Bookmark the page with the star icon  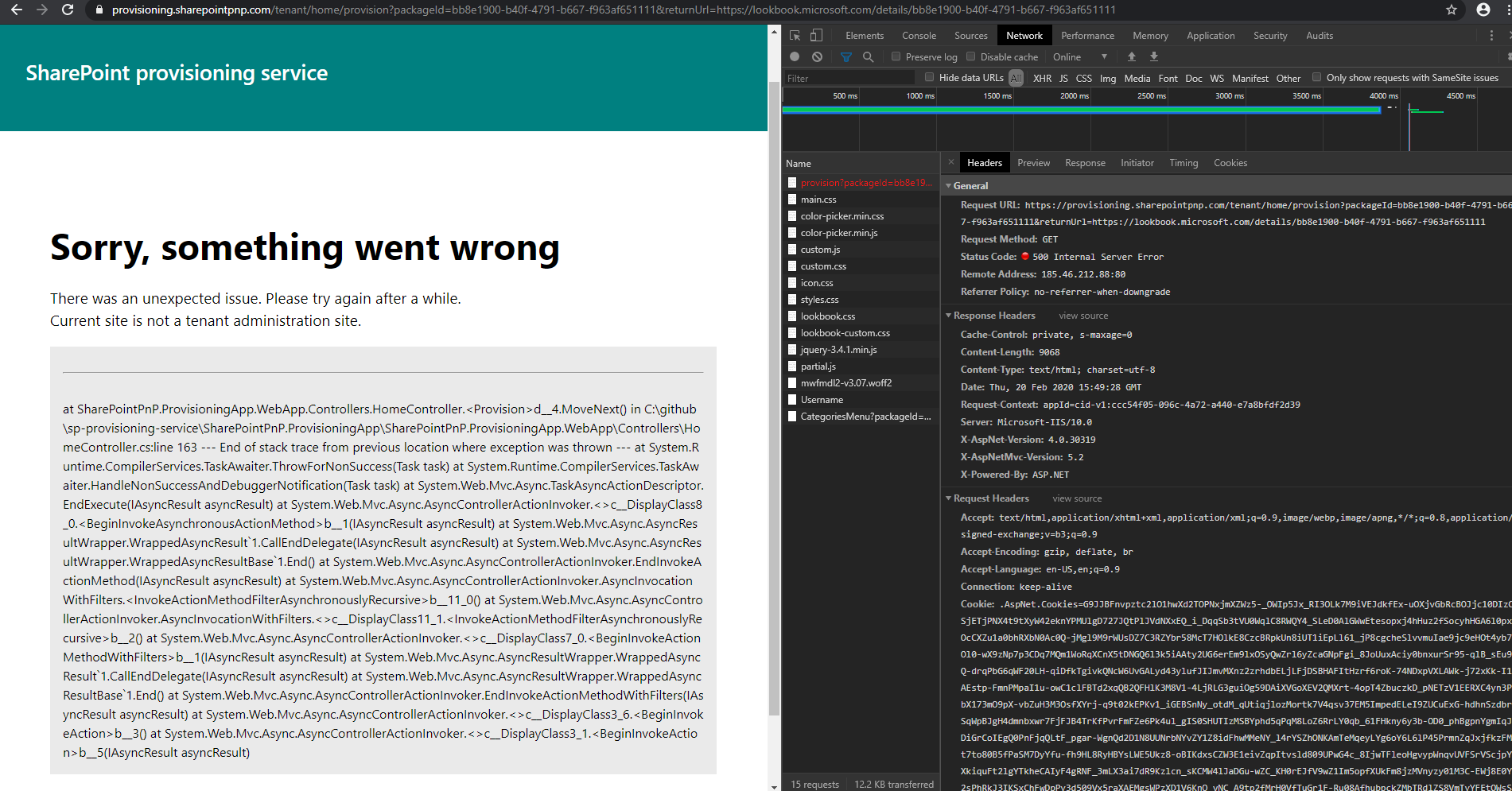[1452, 10]
